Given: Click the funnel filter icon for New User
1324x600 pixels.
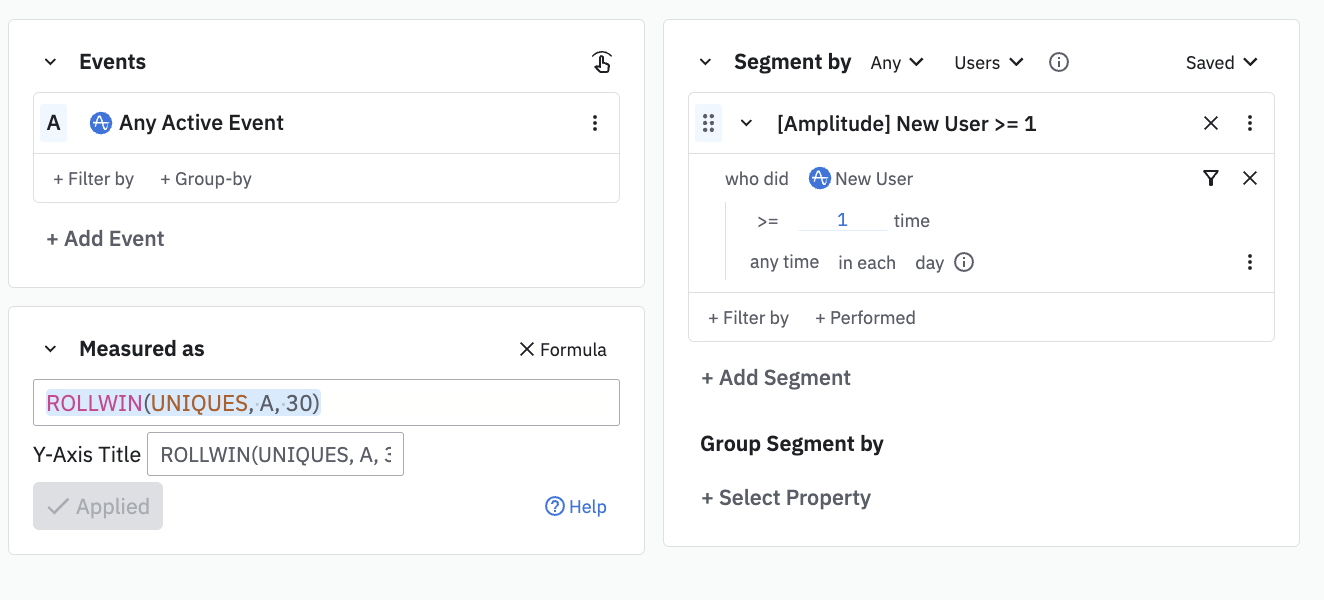Looking at the screenshot, I should (1211, 178).
